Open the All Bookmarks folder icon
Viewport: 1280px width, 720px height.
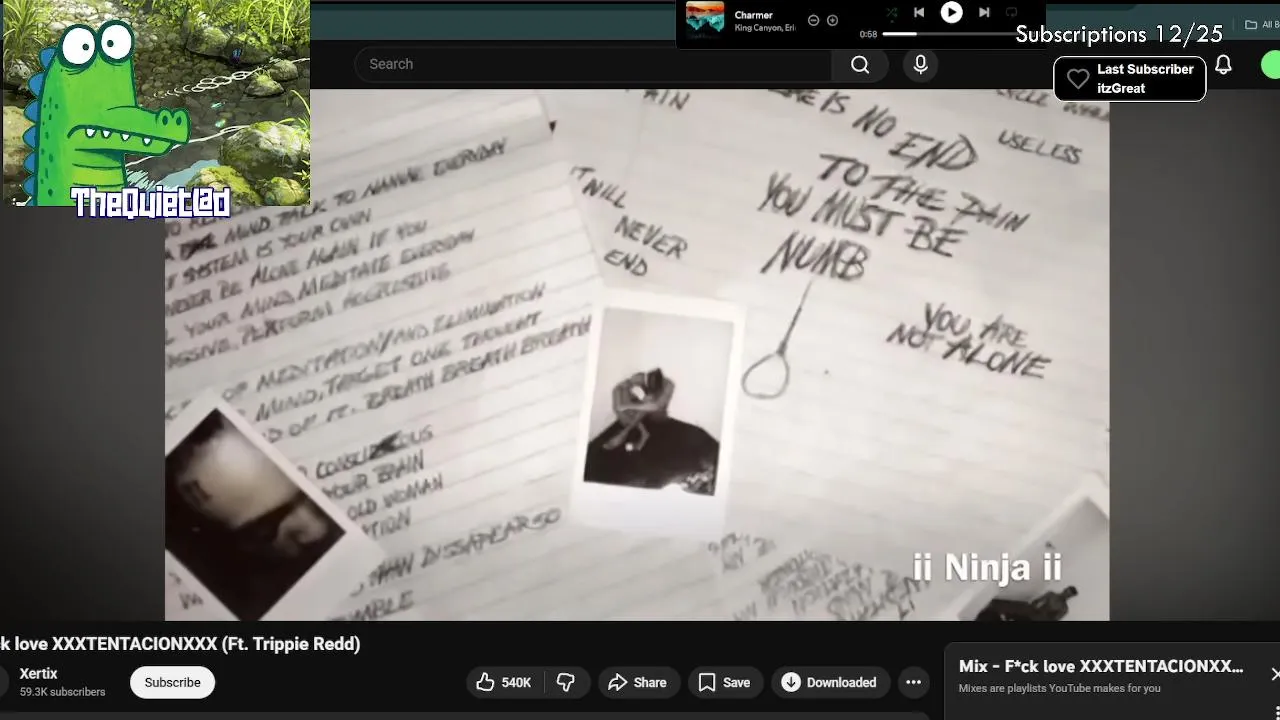[1251, 25]
